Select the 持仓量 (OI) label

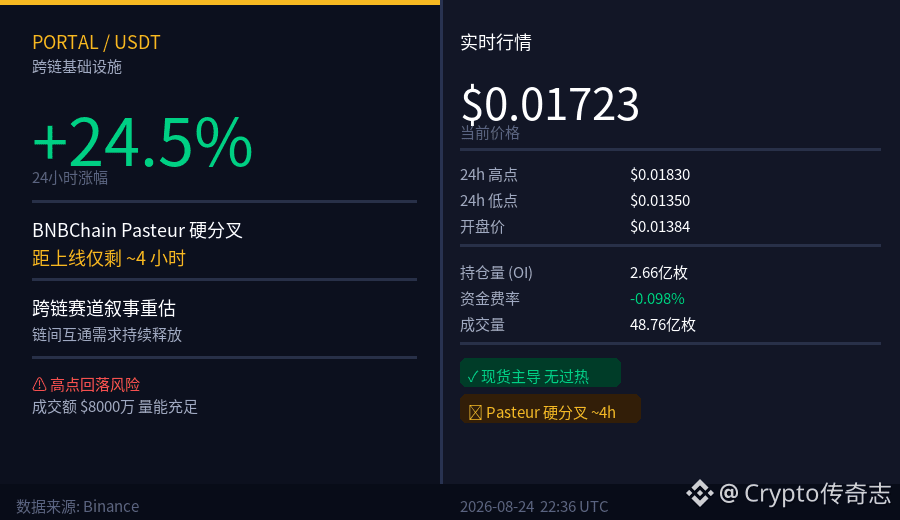[496, 273]
